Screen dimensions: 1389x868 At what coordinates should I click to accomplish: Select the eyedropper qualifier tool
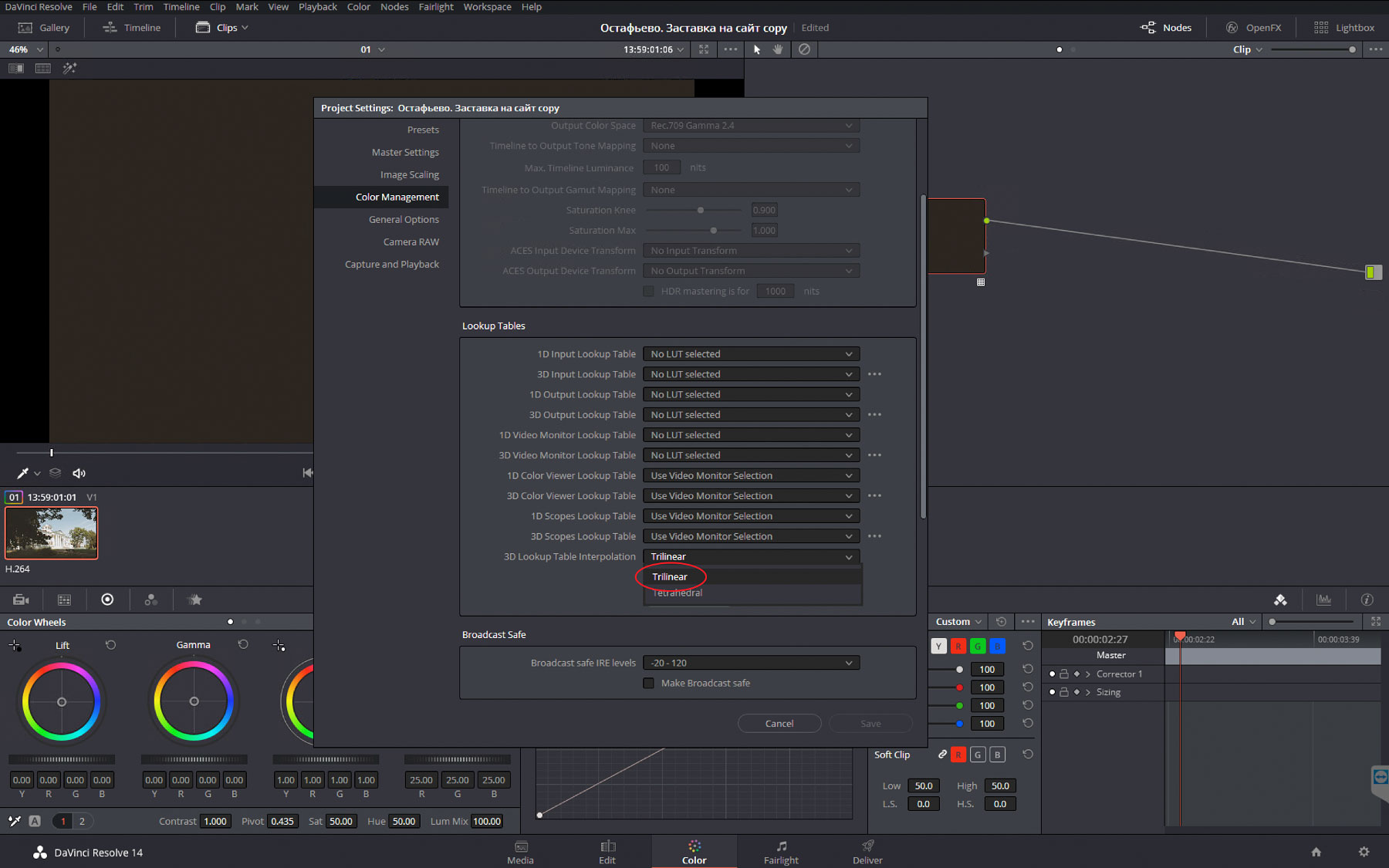(x=22, y=473)
